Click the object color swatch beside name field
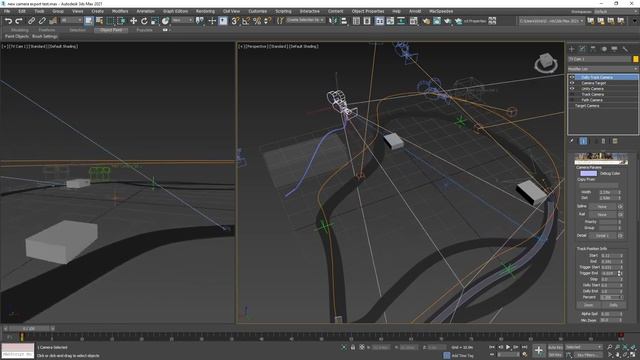This screenshot has width=640, height=360. 635,59
